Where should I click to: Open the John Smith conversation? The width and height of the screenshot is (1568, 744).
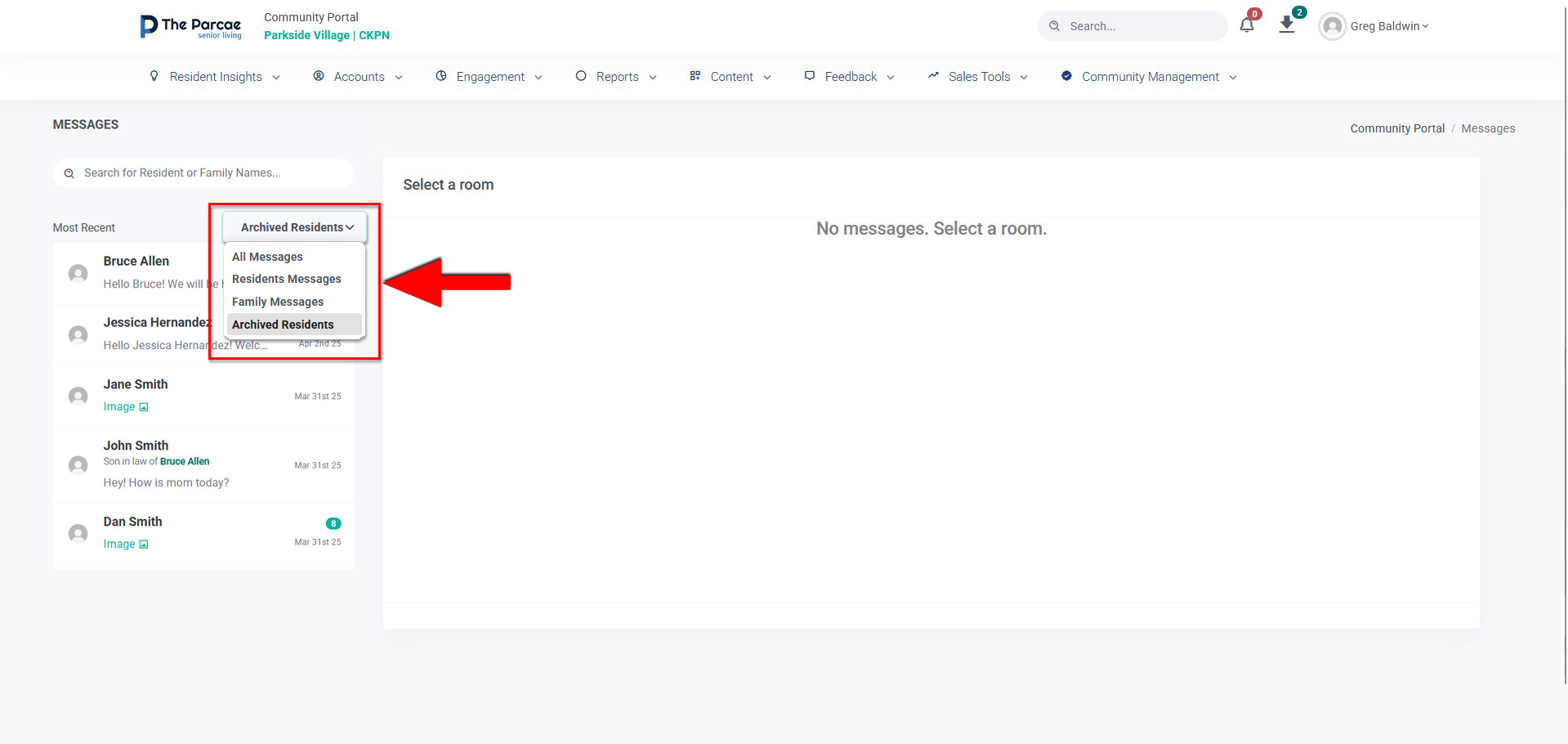pyautogui.click(x=203, y=464)
